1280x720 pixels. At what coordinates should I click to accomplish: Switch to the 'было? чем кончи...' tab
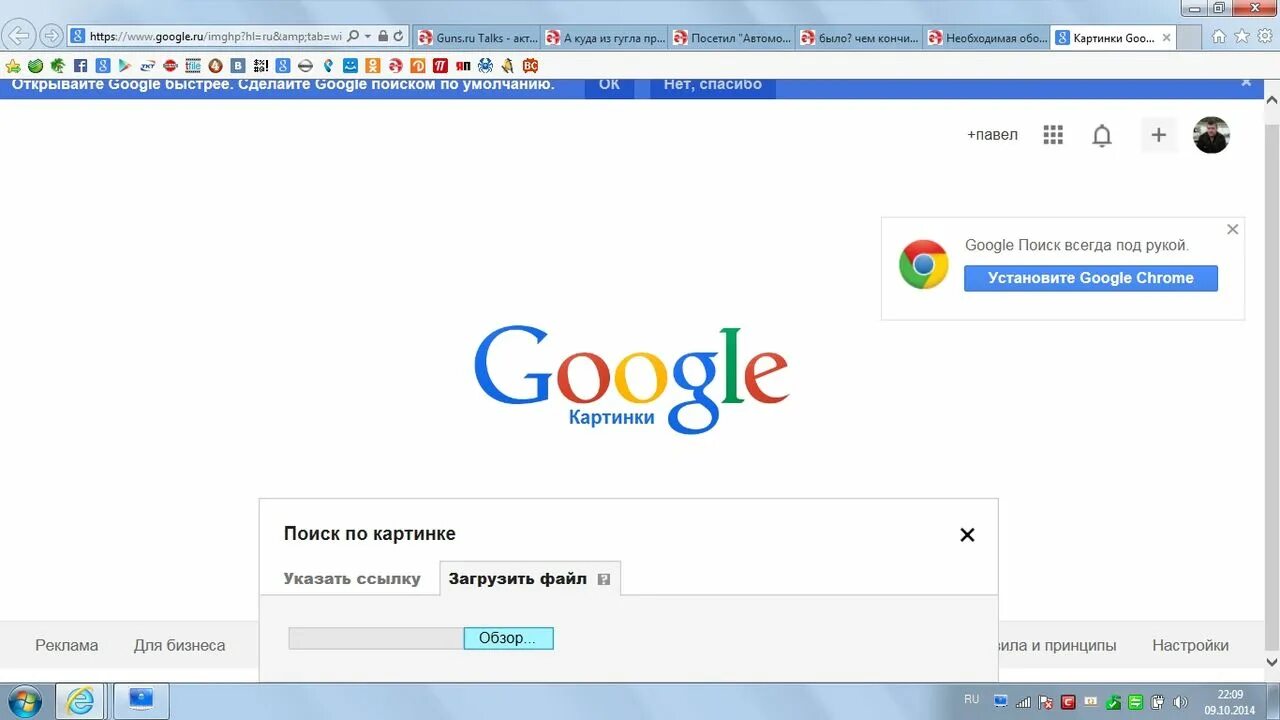pos(860,38)
